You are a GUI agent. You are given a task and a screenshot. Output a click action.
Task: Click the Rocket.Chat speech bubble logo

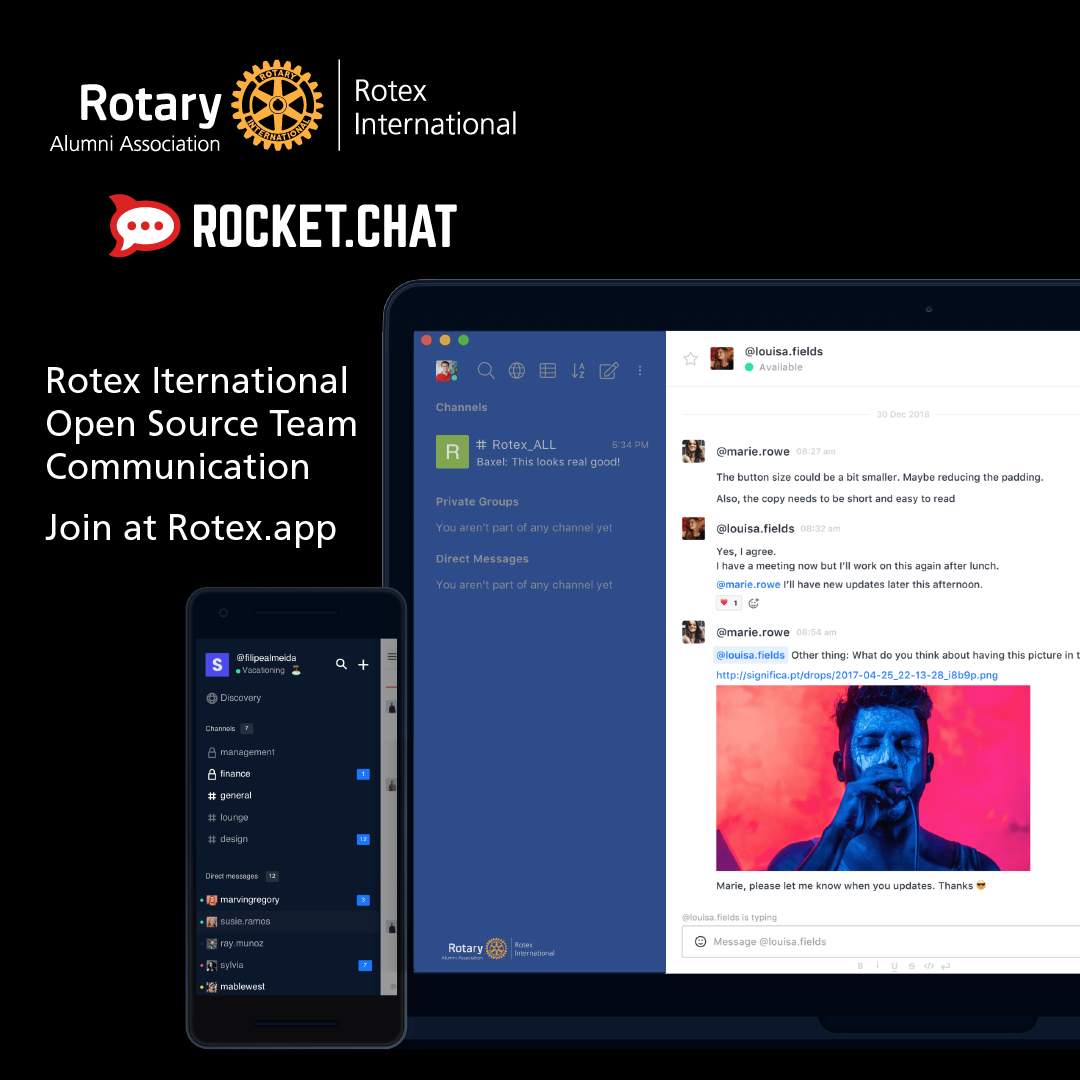[145, 225]
